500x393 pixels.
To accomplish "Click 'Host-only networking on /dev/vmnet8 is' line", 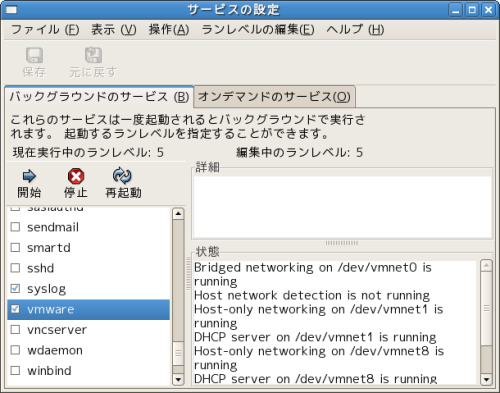I will 319,351.
